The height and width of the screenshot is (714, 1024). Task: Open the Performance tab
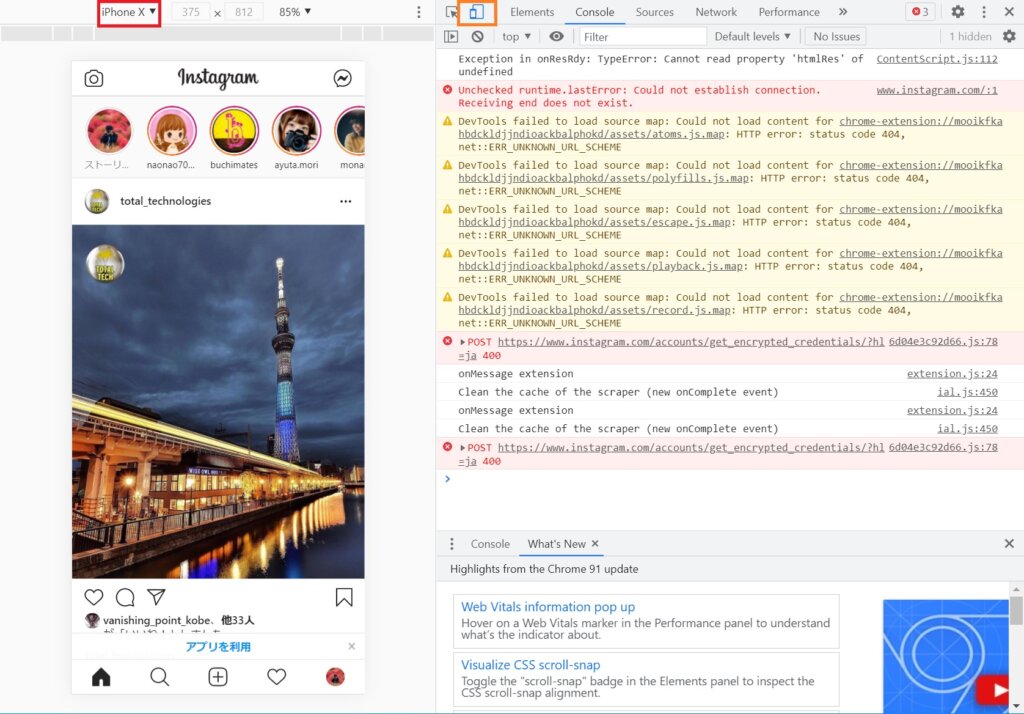click(x=789, y=12)
